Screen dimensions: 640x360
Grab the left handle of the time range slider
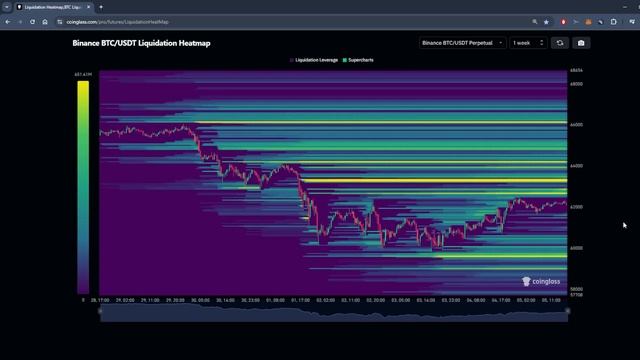pyautogui.click(x=100, y=311)
